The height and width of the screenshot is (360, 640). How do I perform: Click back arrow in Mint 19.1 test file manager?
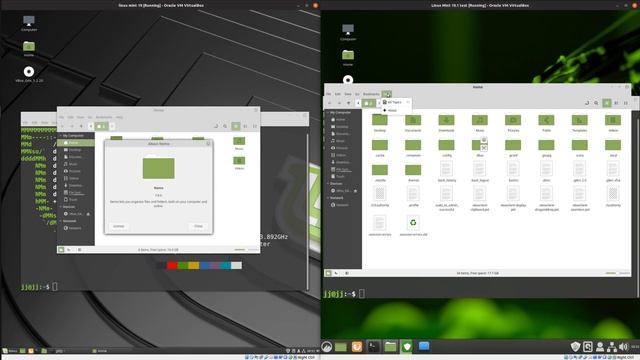coord(330,103)
